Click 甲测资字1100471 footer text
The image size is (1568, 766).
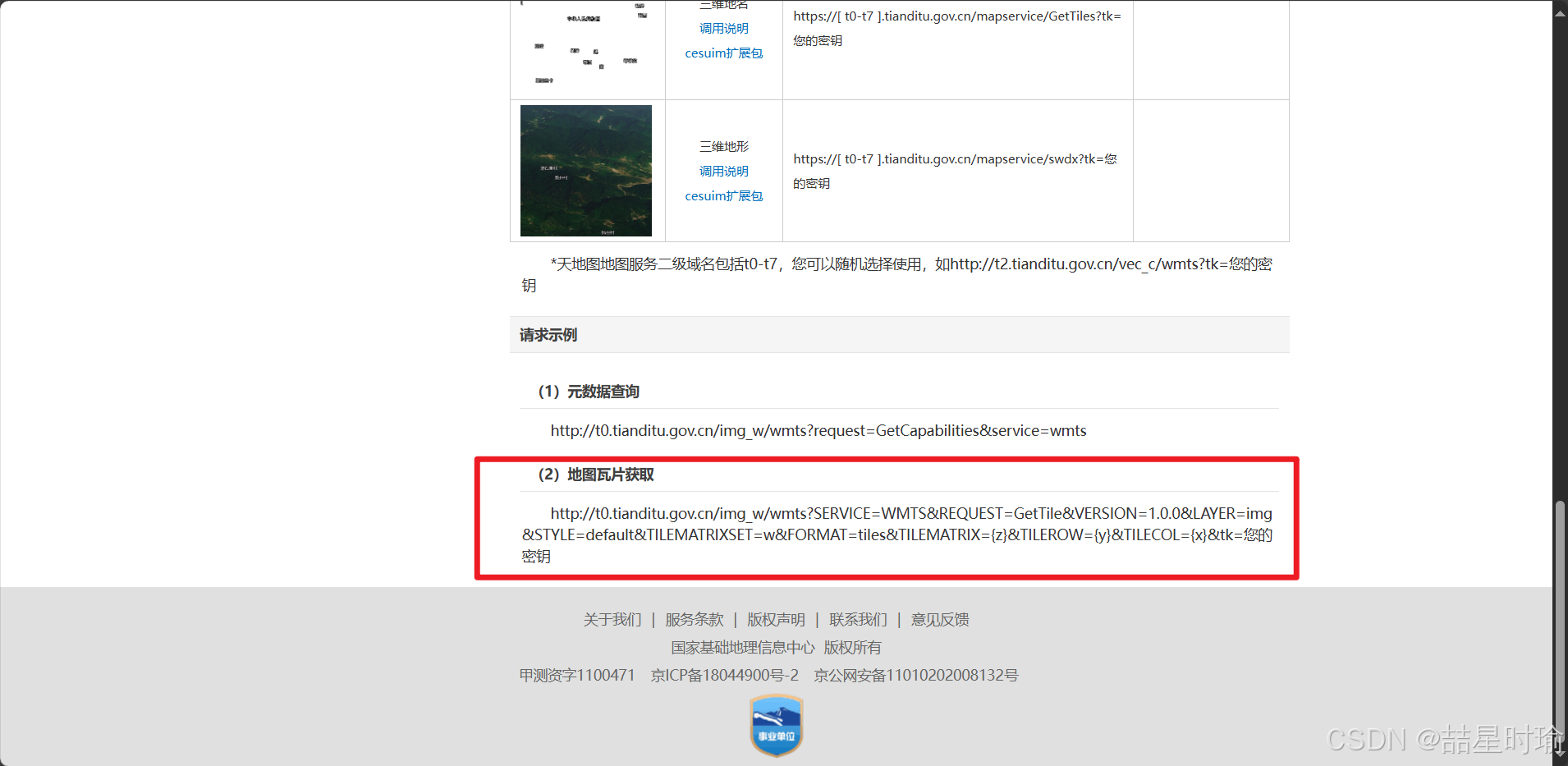coord(577,675)
